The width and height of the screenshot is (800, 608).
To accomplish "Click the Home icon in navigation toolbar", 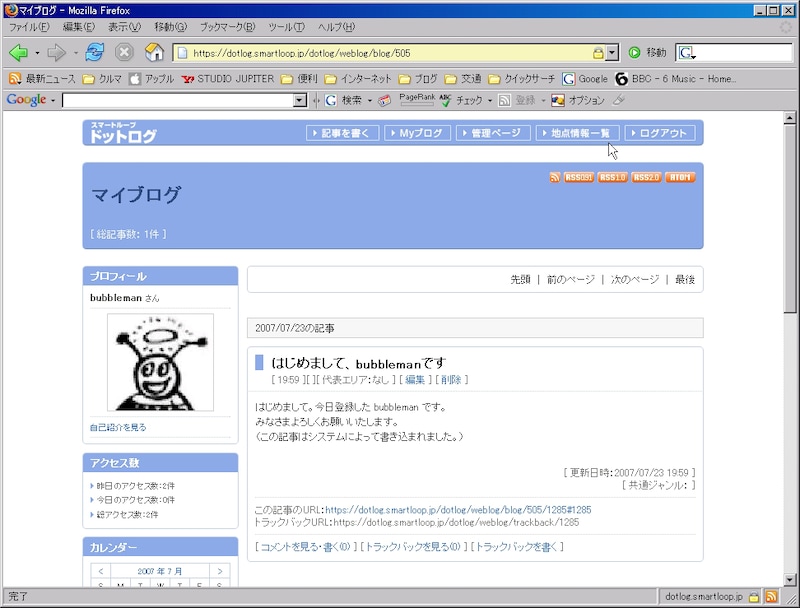I will tap(154, 52).
